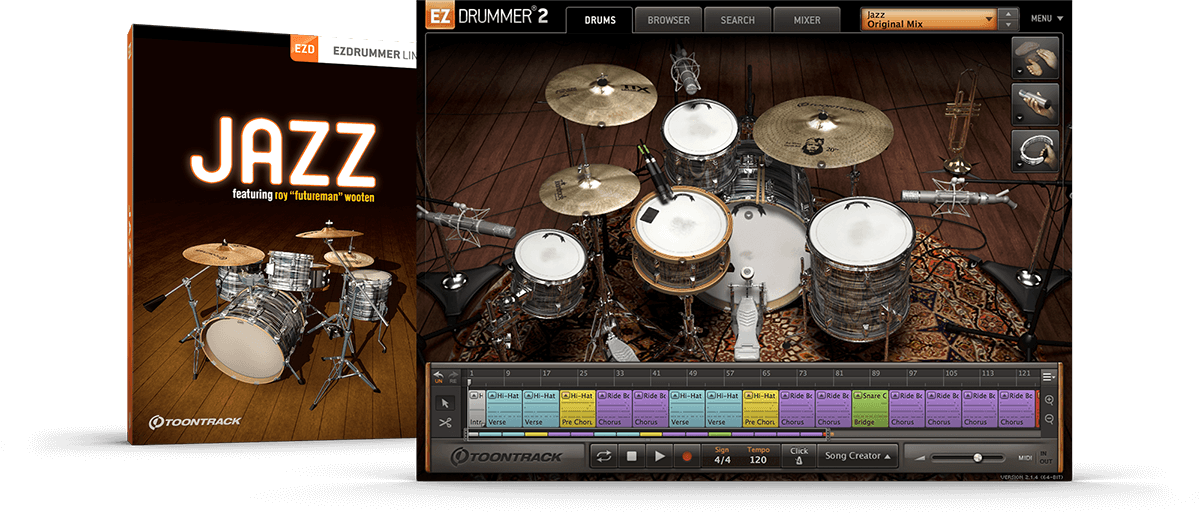Open the shaker thumbnail dropdown arrow

[x=1019, y=120]
